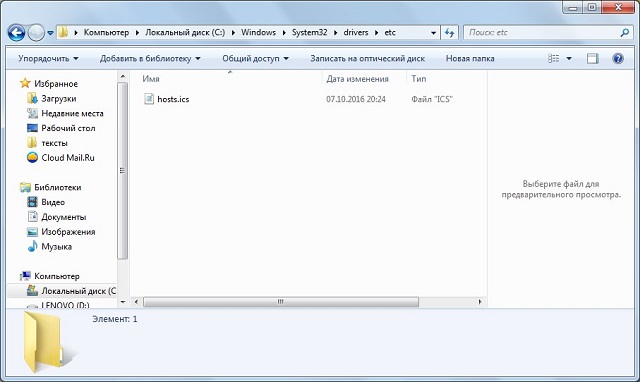Expand arrow after Windows in breadcrumb
This screenshot has height=382, width=640.
[x=284, y=33]
